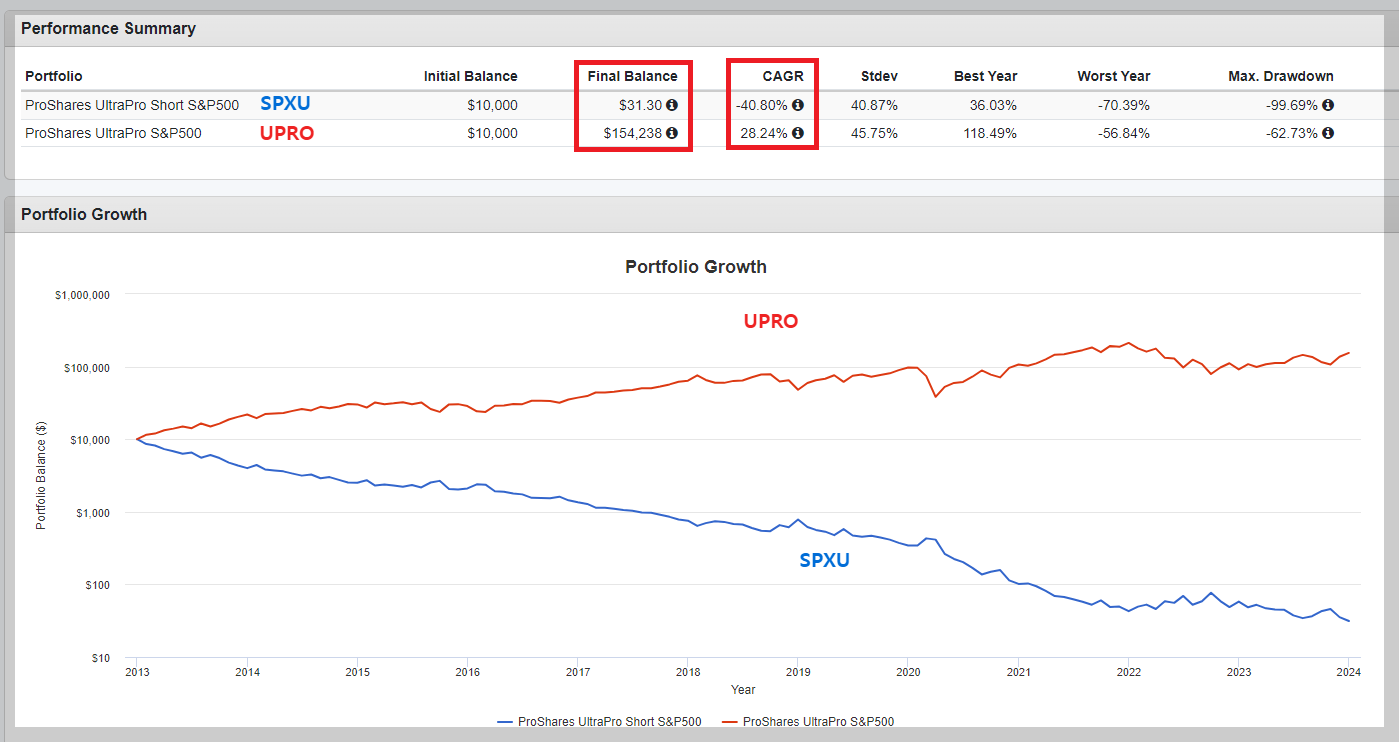Open info icon beside -40.80% CAGR
The image size is (1399, 742).
[x=798, y=105]
